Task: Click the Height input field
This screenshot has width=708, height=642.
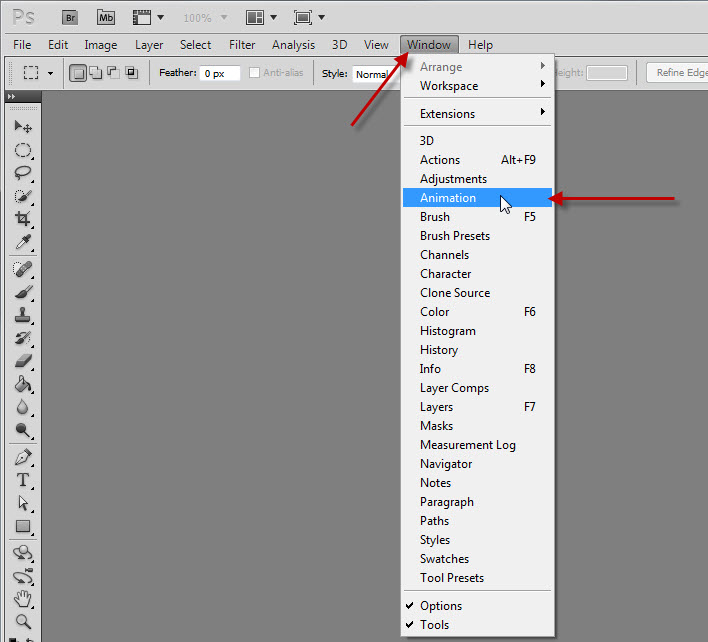Action: point(607,73)
